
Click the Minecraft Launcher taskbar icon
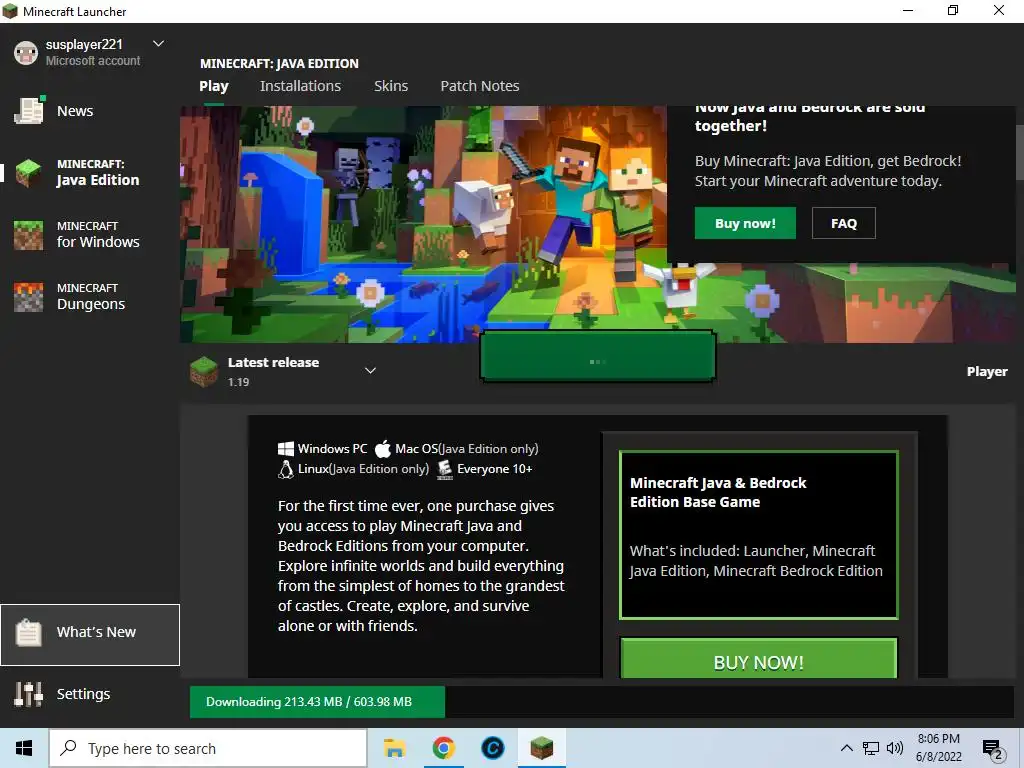point(541,748)
